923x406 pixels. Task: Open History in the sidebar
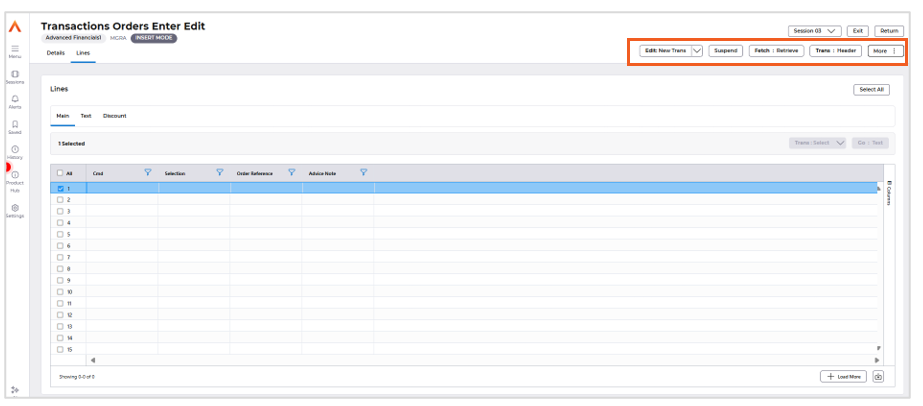15,153
